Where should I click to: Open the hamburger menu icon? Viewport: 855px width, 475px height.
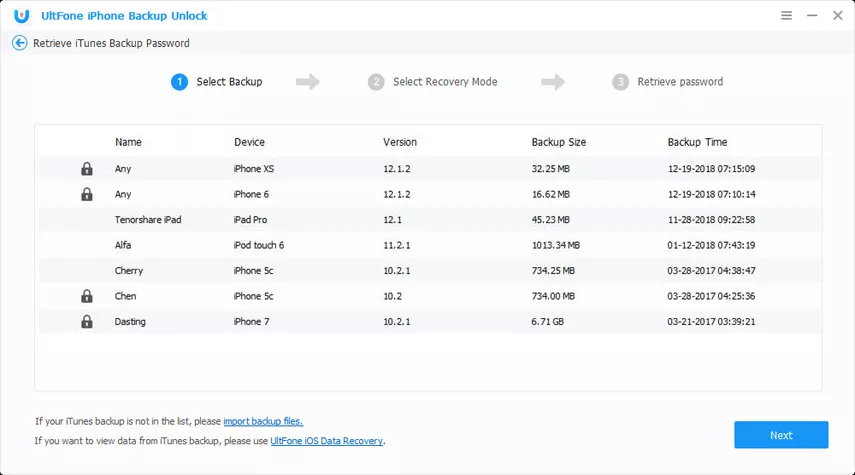pos(786,15)
